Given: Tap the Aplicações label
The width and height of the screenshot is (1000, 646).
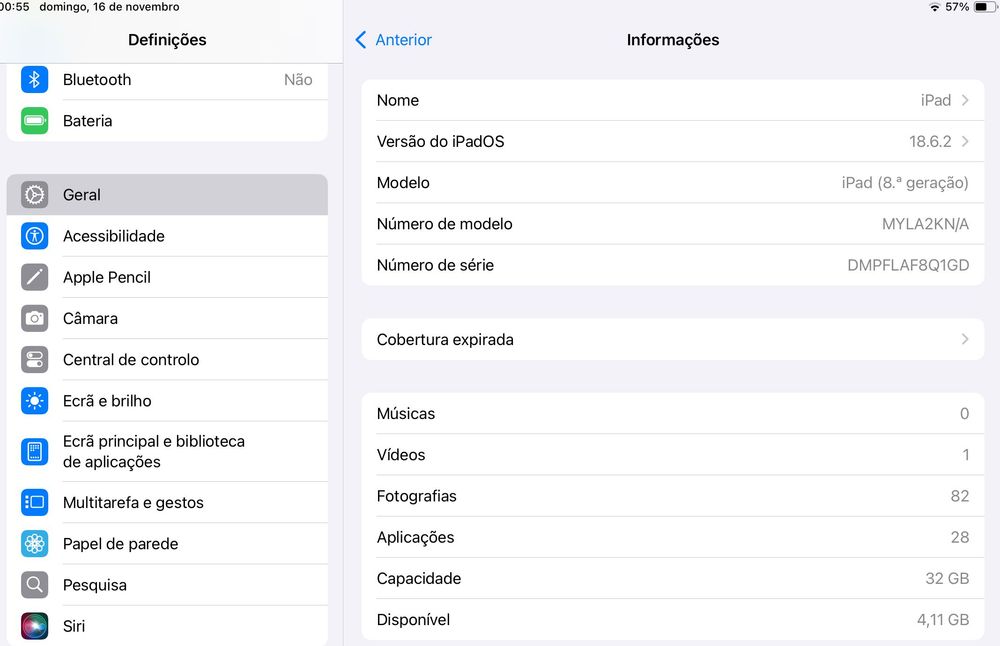Looking at the screenshot, I should (415, 538).
